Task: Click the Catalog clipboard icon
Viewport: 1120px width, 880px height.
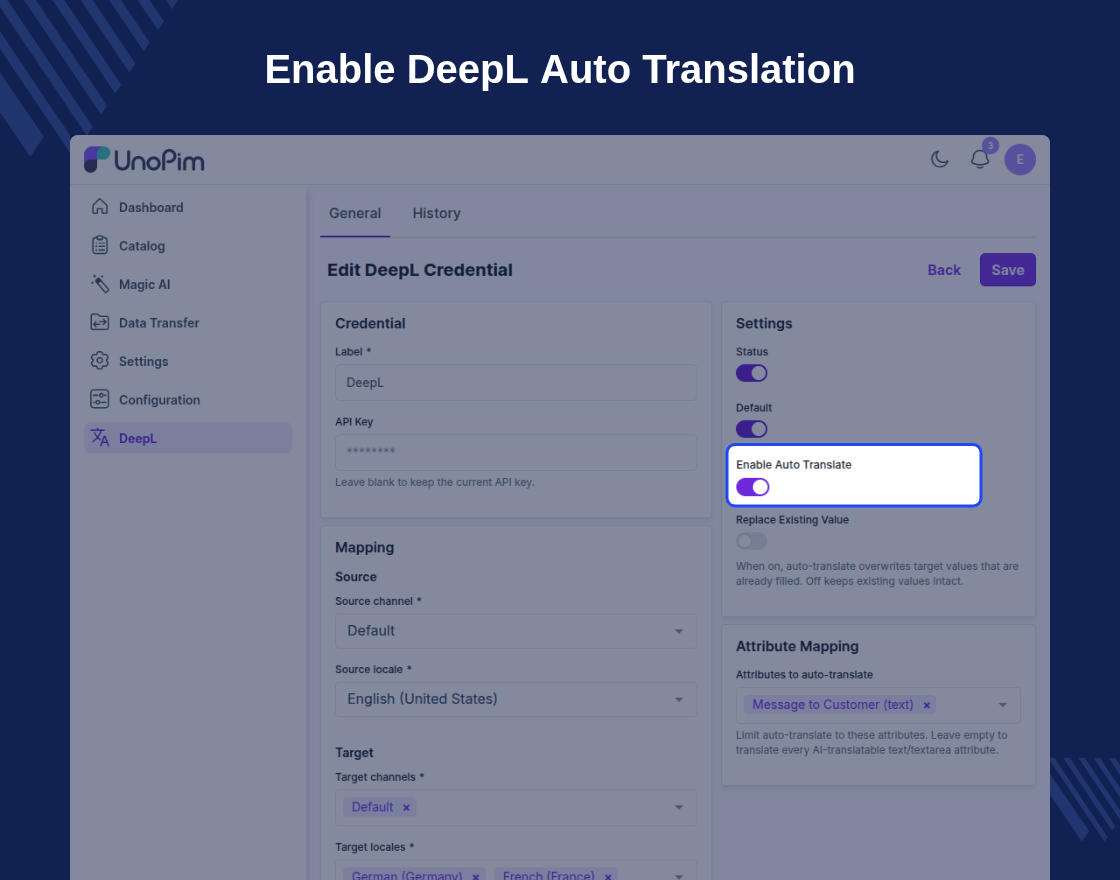Action: (100, 245)
